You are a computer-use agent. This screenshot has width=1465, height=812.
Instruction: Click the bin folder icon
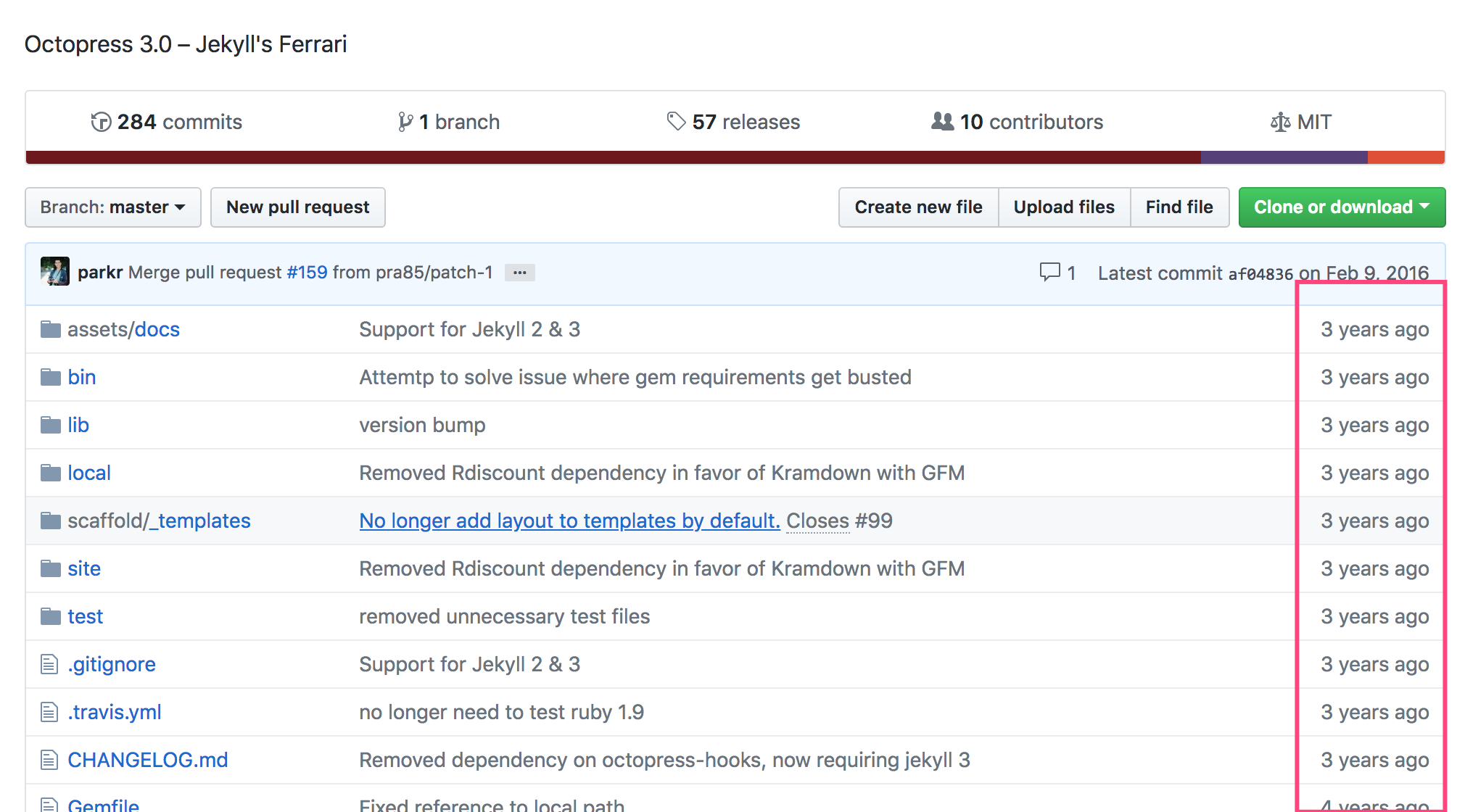(50, 377)
